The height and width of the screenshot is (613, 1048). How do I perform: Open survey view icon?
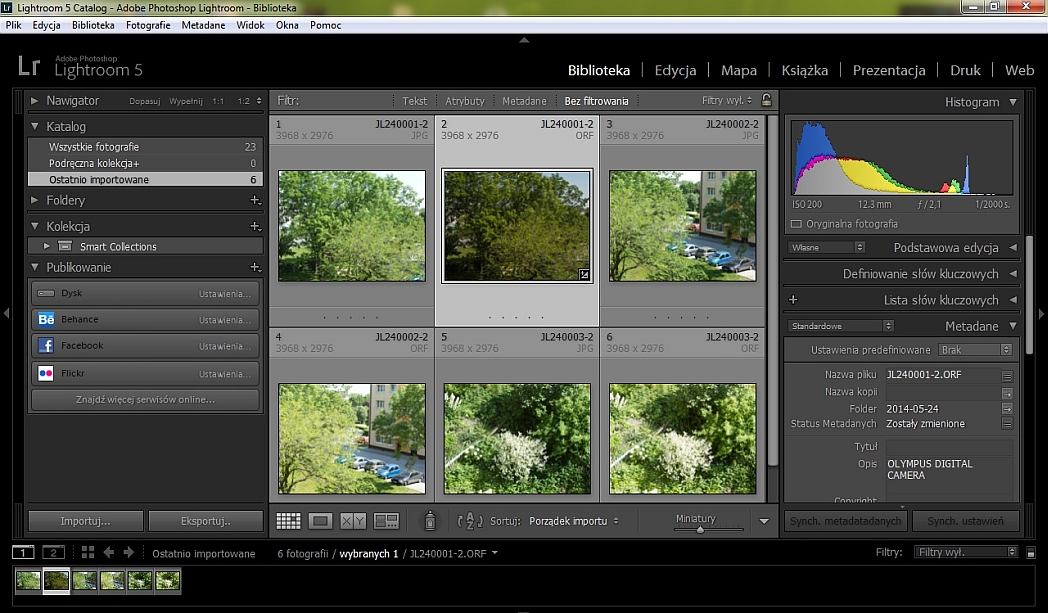tap(386, 521)
